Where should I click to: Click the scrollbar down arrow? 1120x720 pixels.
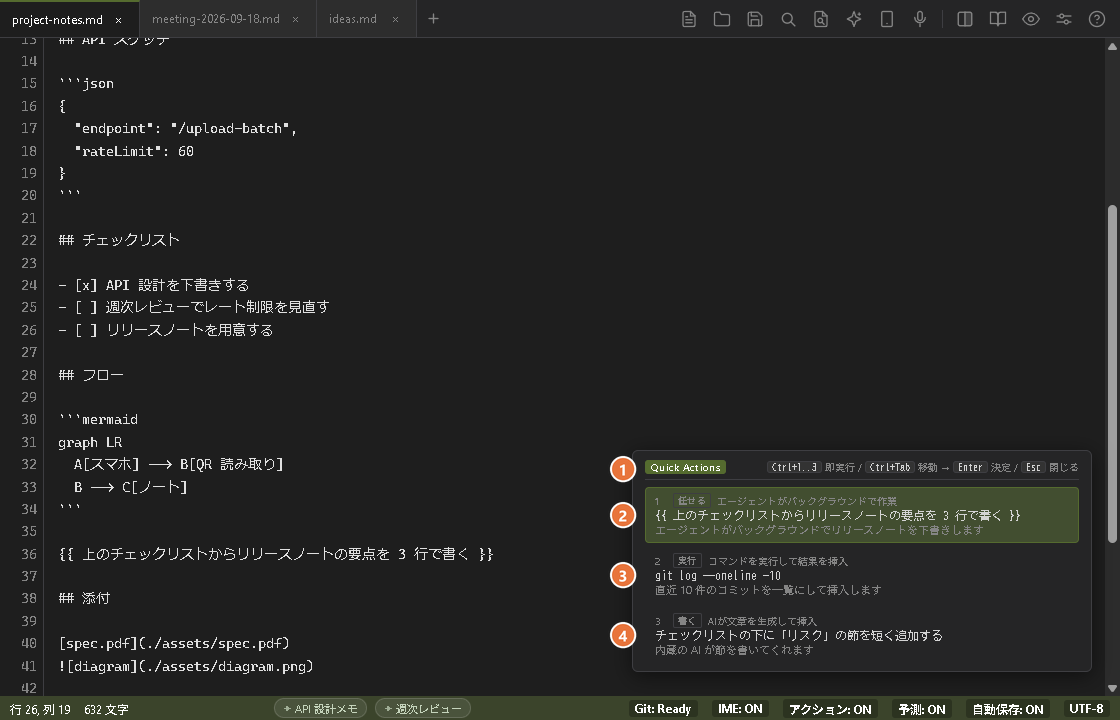tap(1112, 688)
